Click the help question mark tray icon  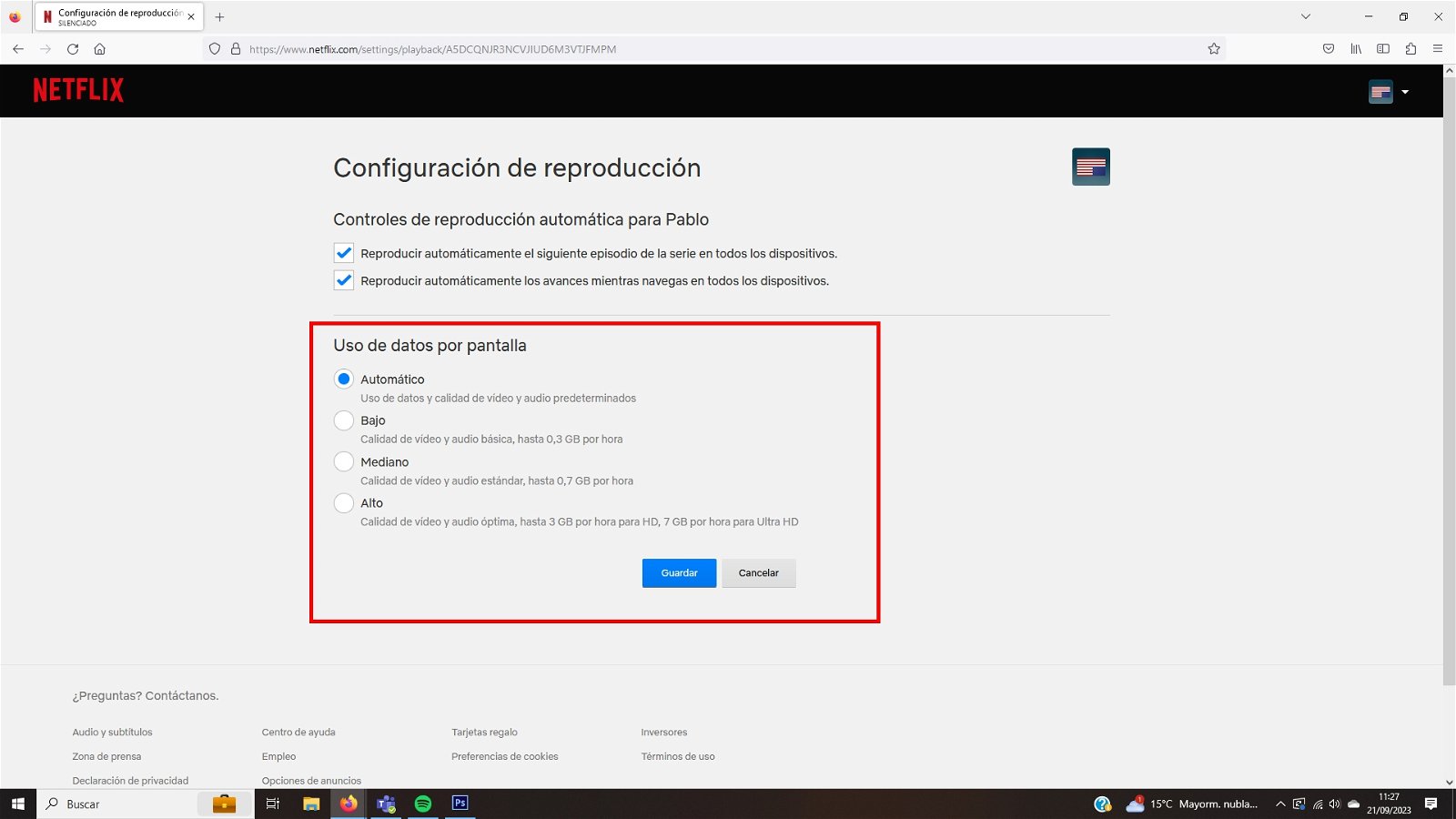click(1102, 804)
